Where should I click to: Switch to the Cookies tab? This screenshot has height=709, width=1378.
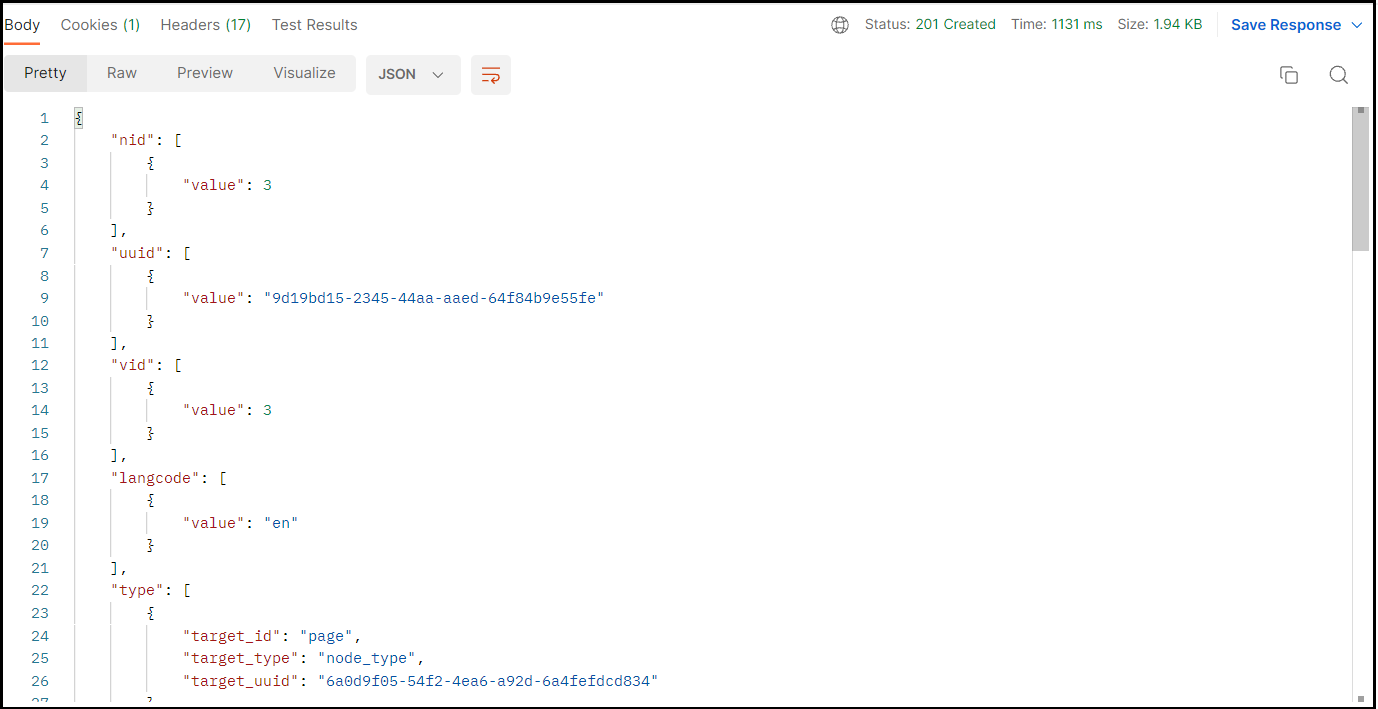(100, 25)
